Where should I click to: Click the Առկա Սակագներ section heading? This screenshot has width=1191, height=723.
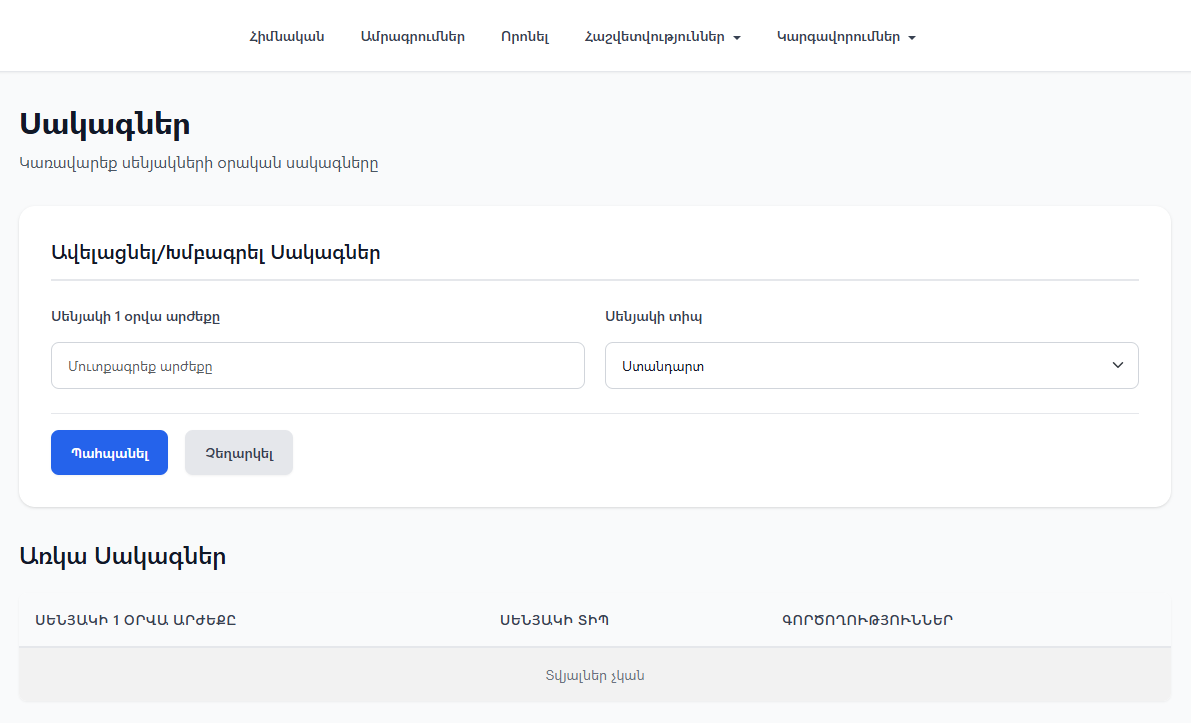tap(122, 557)
